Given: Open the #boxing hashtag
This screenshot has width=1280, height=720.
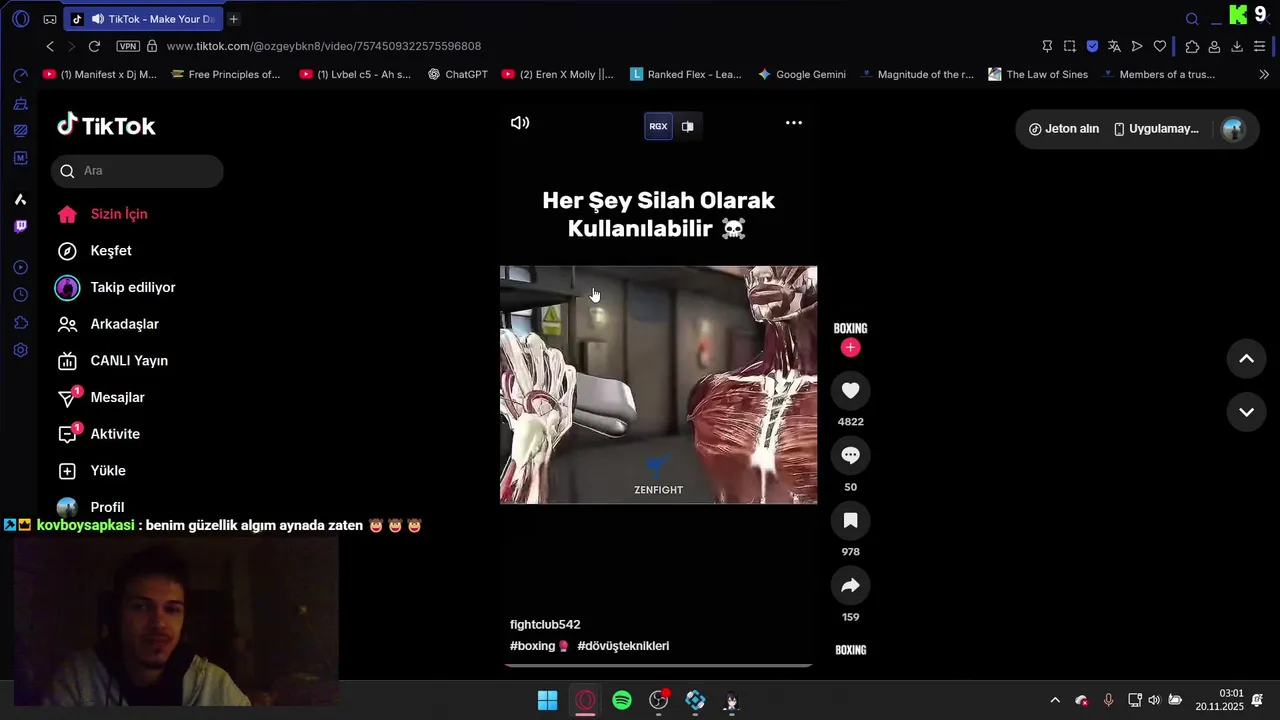Looking at the screenshot, I should pos(539,646).
